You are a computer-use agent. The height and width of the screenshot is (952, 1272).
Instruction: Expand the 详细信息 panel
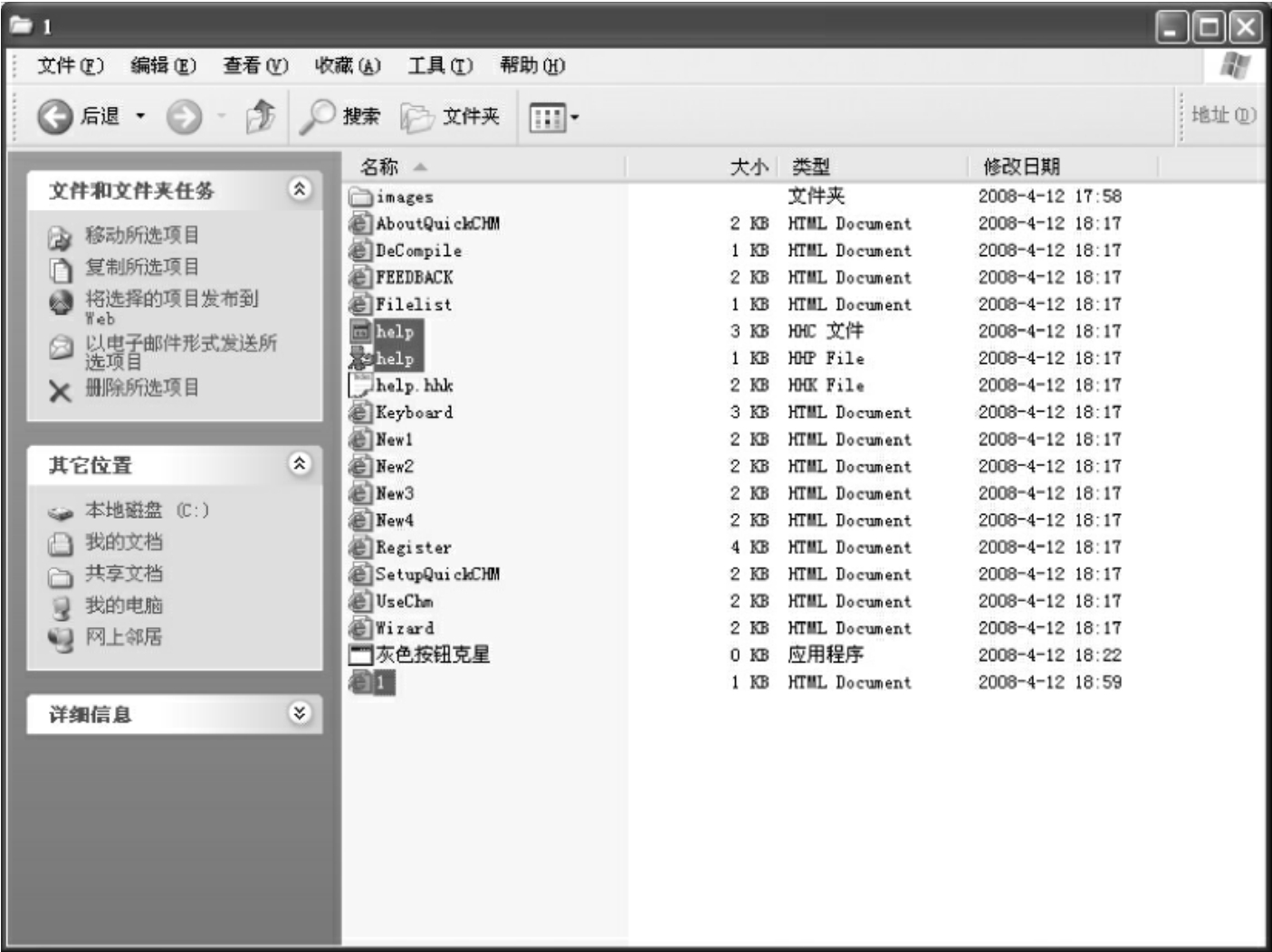300,714
